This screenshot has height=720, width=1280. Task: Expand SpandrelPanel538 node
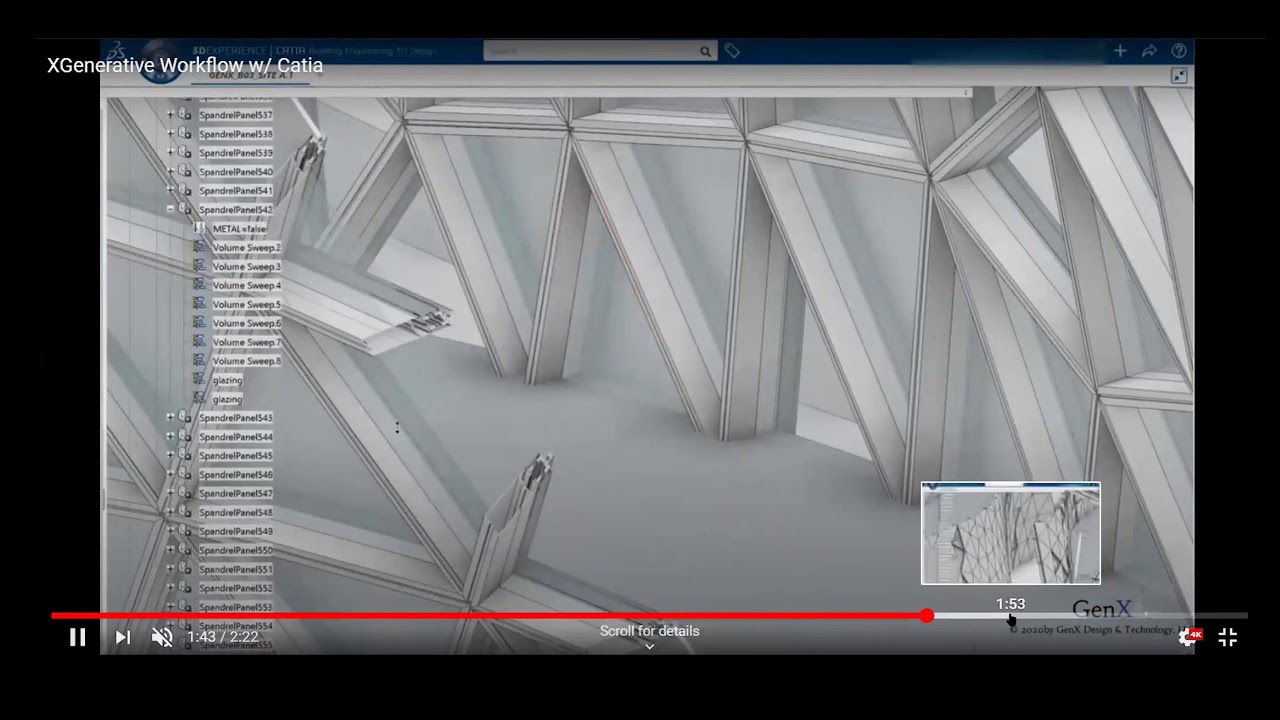click(170, 134)
